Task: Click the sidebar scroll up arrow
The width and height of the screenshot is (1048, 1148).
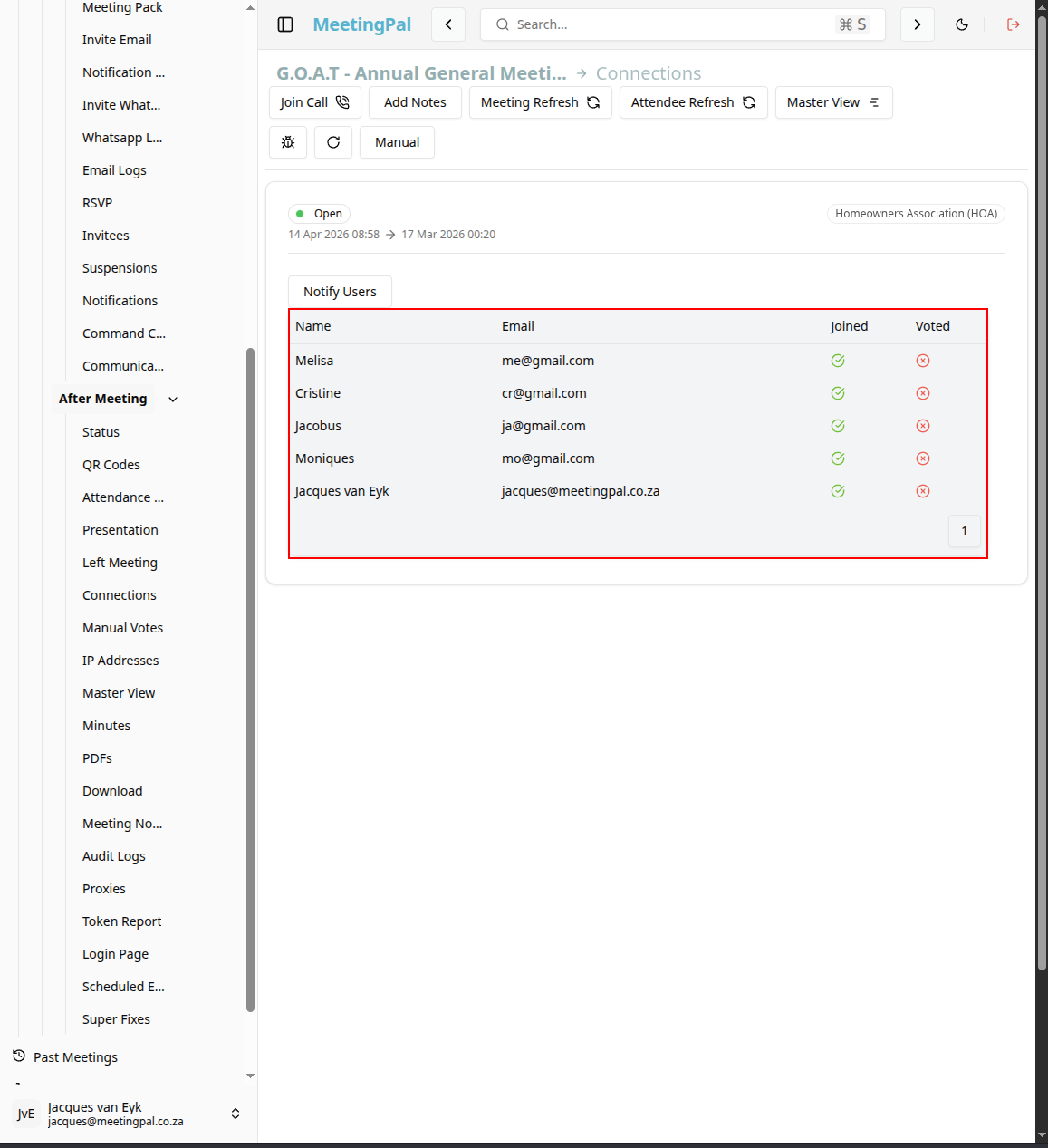Action: 250,7
